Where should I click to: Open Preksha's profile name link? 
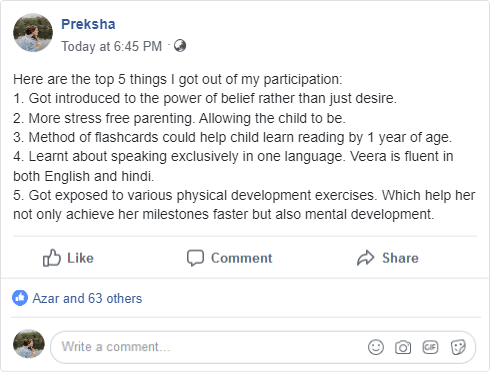[x=88, y=24]
